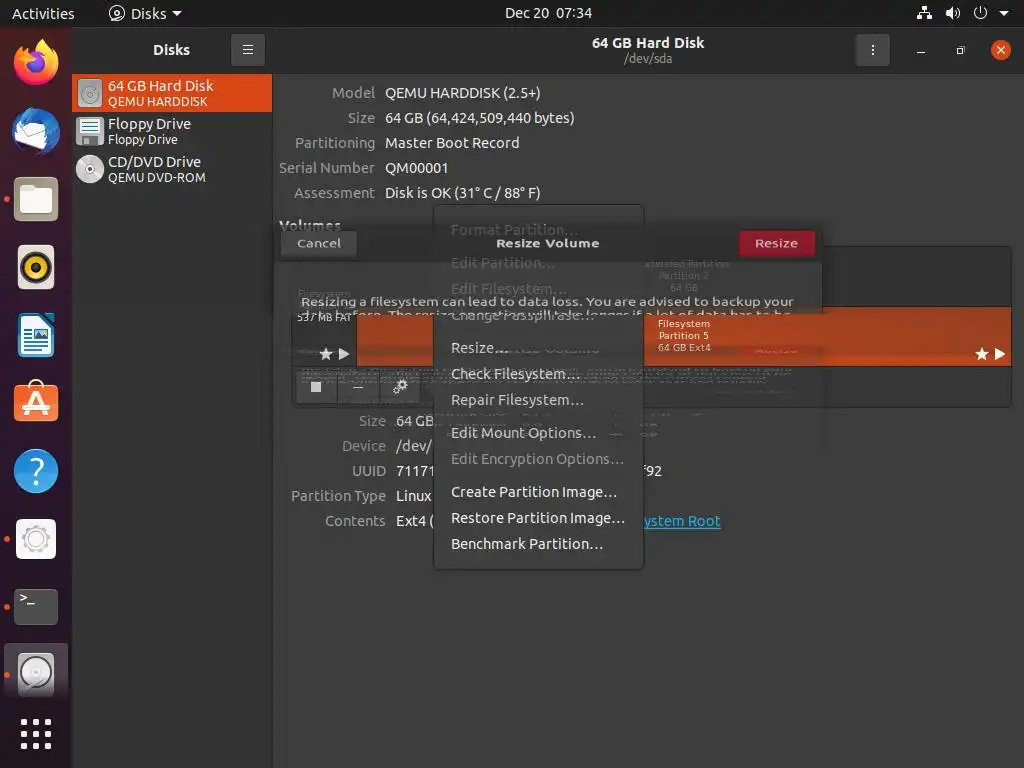
Task: Click the serial number QM00001
Action: click(x=417, y=168)
